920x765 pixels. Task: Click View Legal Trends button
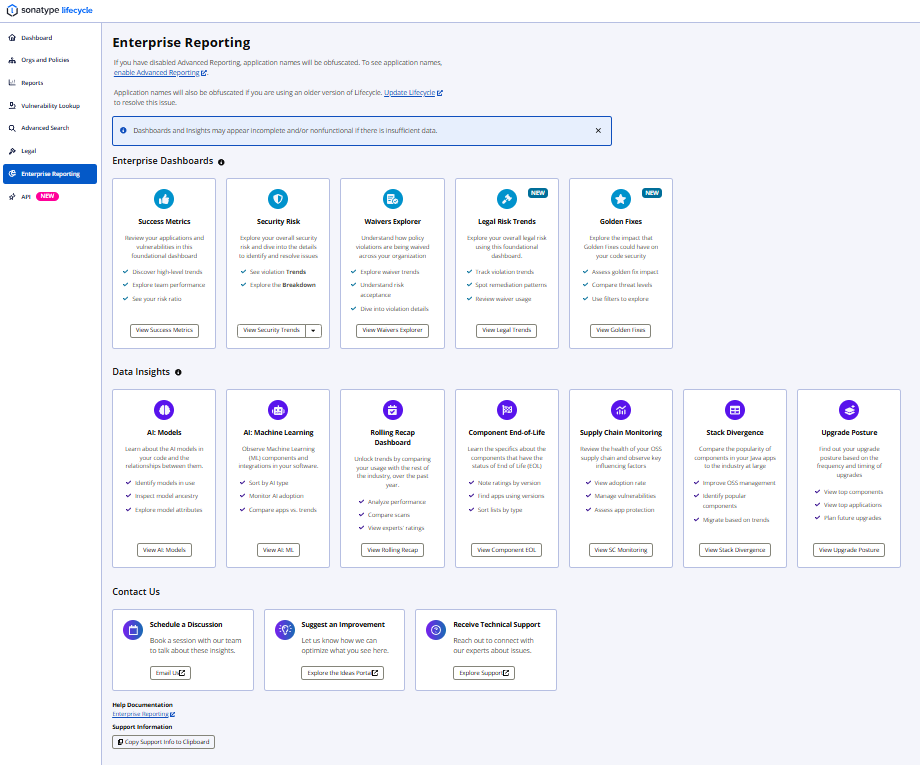(506, 331)
